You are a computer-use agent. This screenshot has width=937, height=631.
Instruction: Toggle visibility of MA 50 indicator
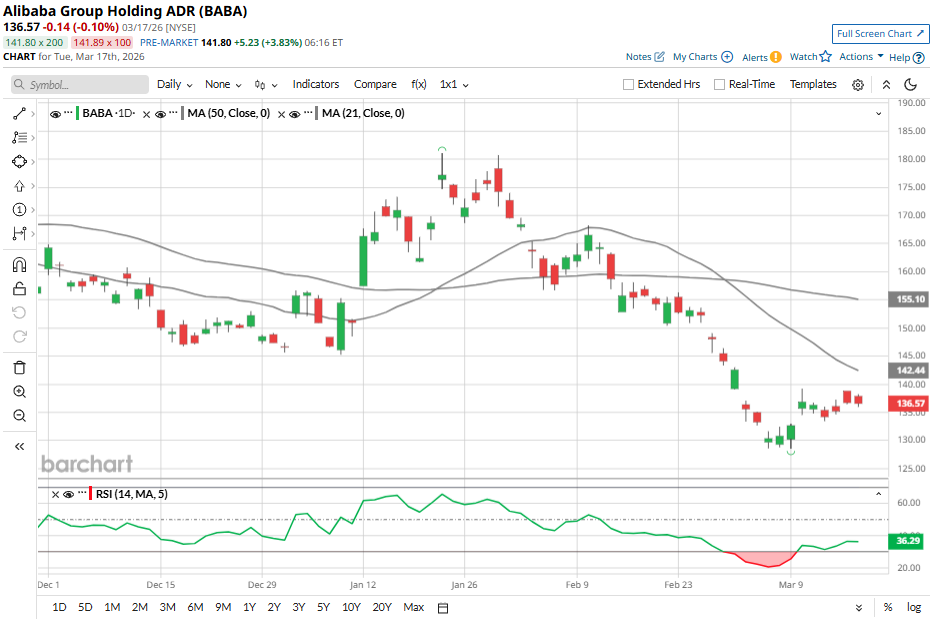(x=160, y=114)
